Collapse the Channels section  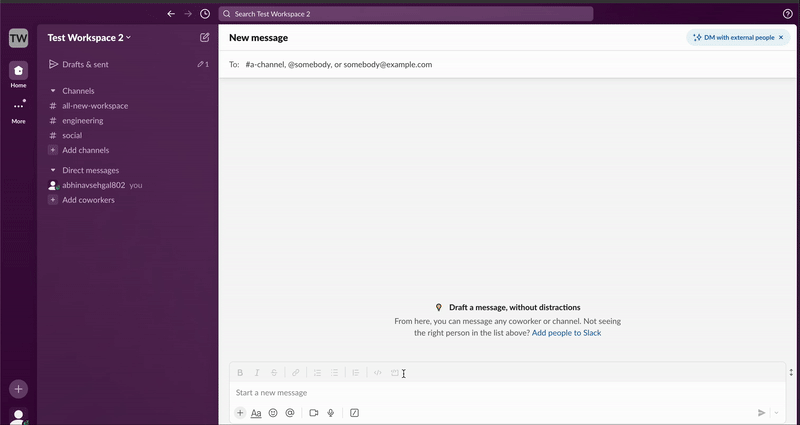tap(53, 91)
